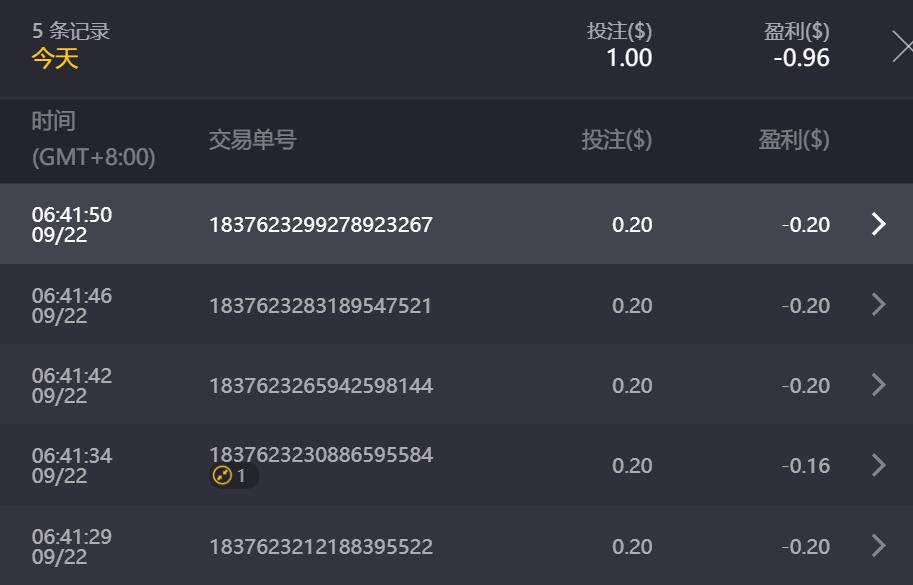Click the 投注($) table column header
Image resolution: width=913 pixels, height=585 pixels.
[x=616, y=140]
